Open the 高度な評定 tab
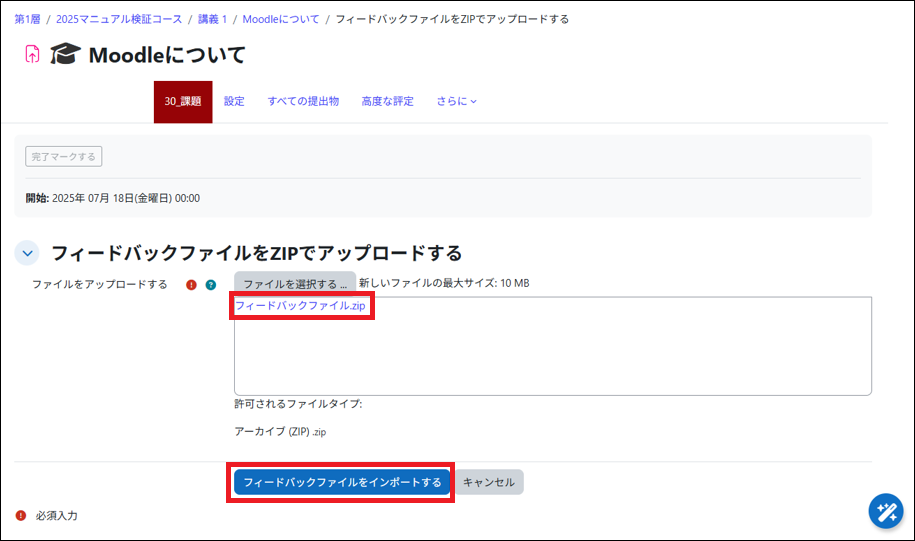Viewport: 915px width, 541px height. [387, 102]
